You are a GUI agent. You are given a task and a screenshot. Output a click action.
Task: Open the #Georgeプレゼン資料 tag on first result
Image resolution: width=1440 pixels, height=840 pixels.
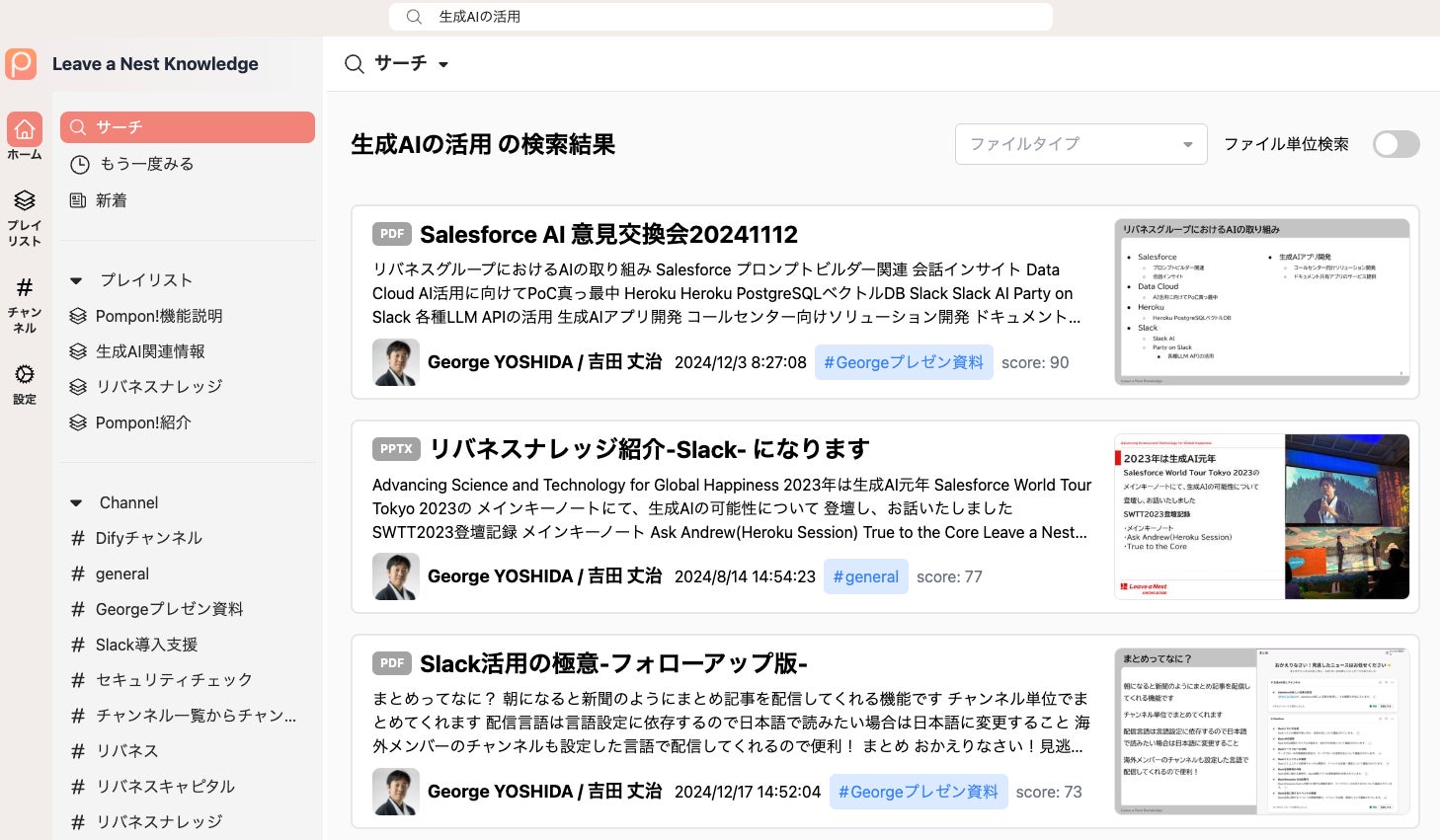(x=904, y=362)
